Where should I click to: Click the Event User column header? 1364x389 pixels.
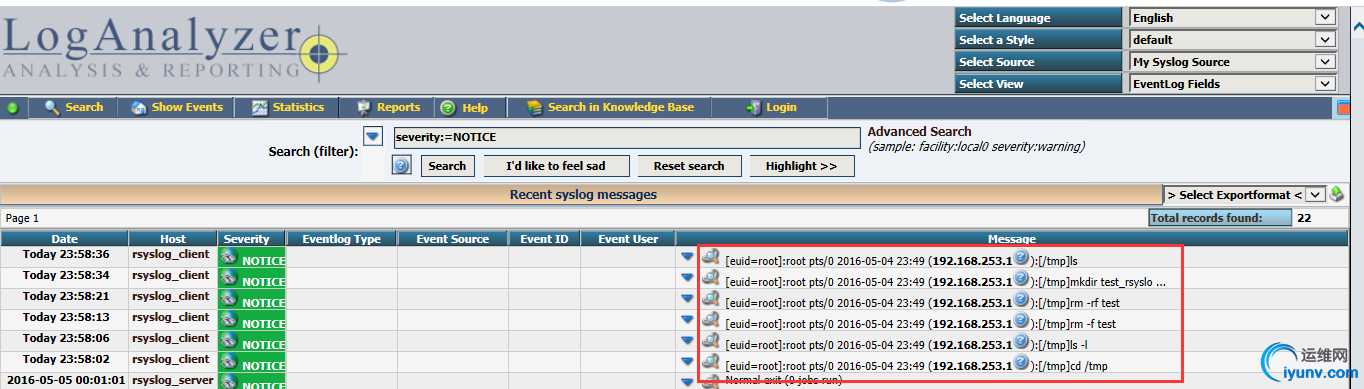pyautogui.click(x=628, y=239)
